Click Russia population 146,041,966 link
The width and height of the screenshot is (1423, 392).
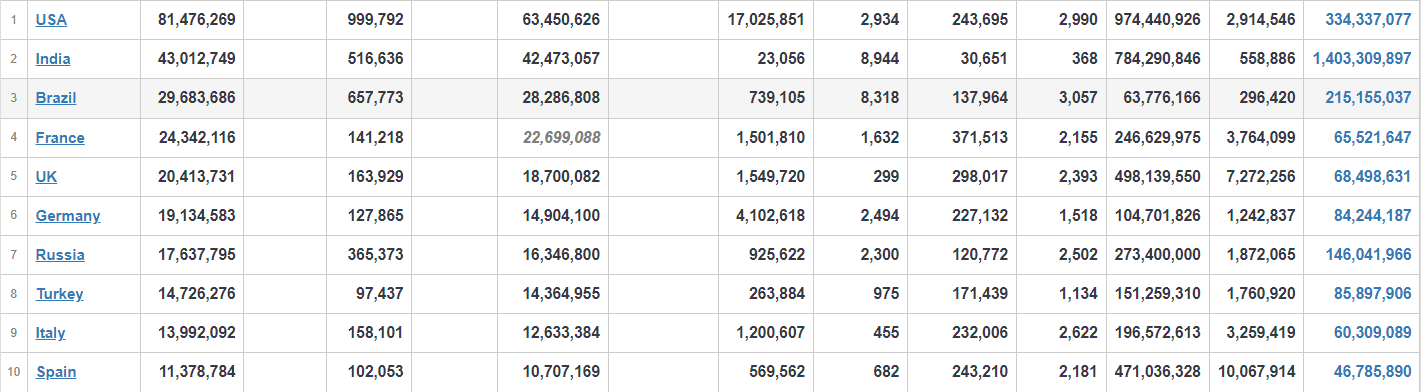coord(1368,255)
